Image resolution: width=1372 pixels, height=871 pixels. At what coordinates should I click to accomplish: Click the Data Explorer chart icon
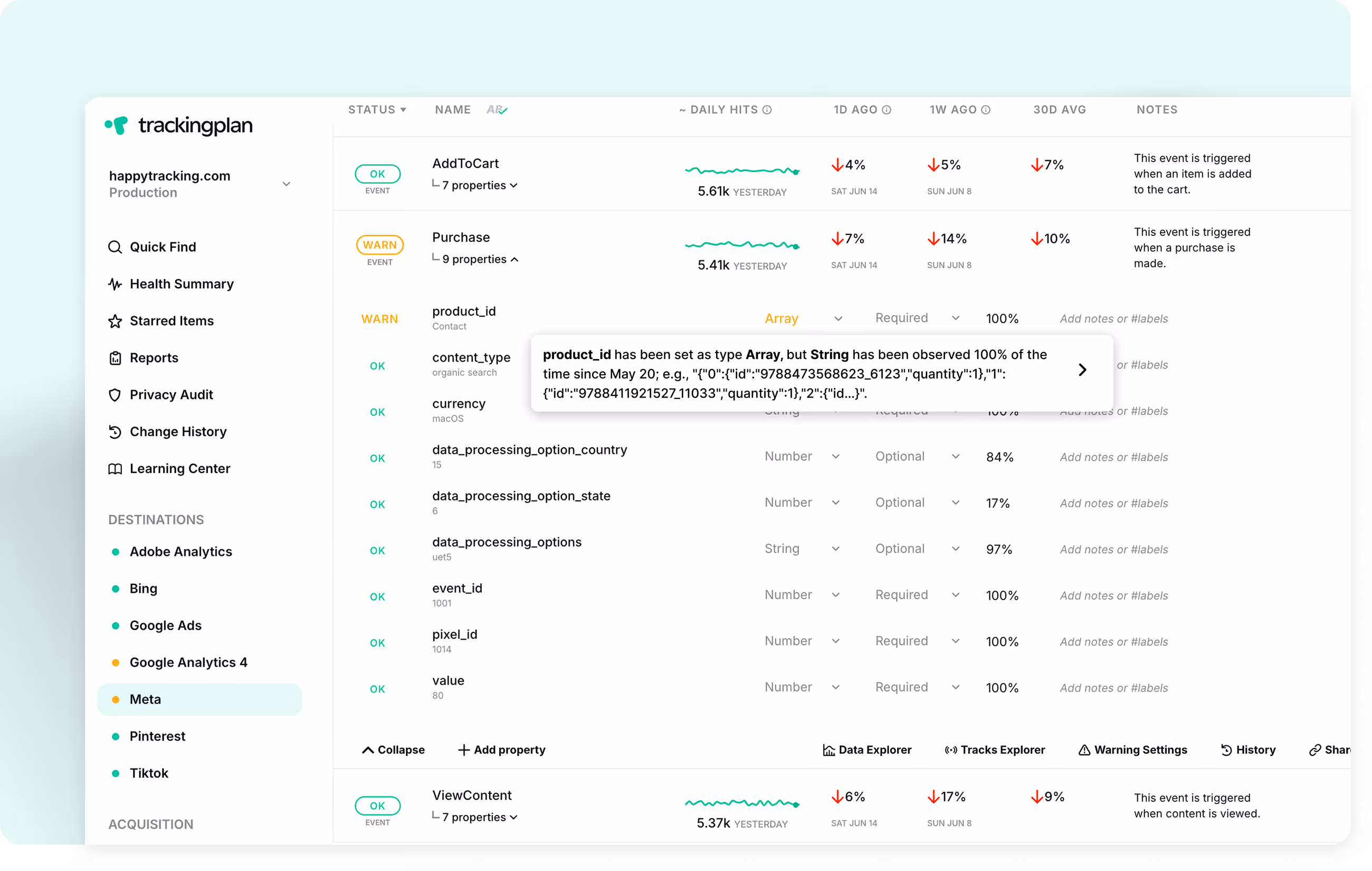[829, 750]
